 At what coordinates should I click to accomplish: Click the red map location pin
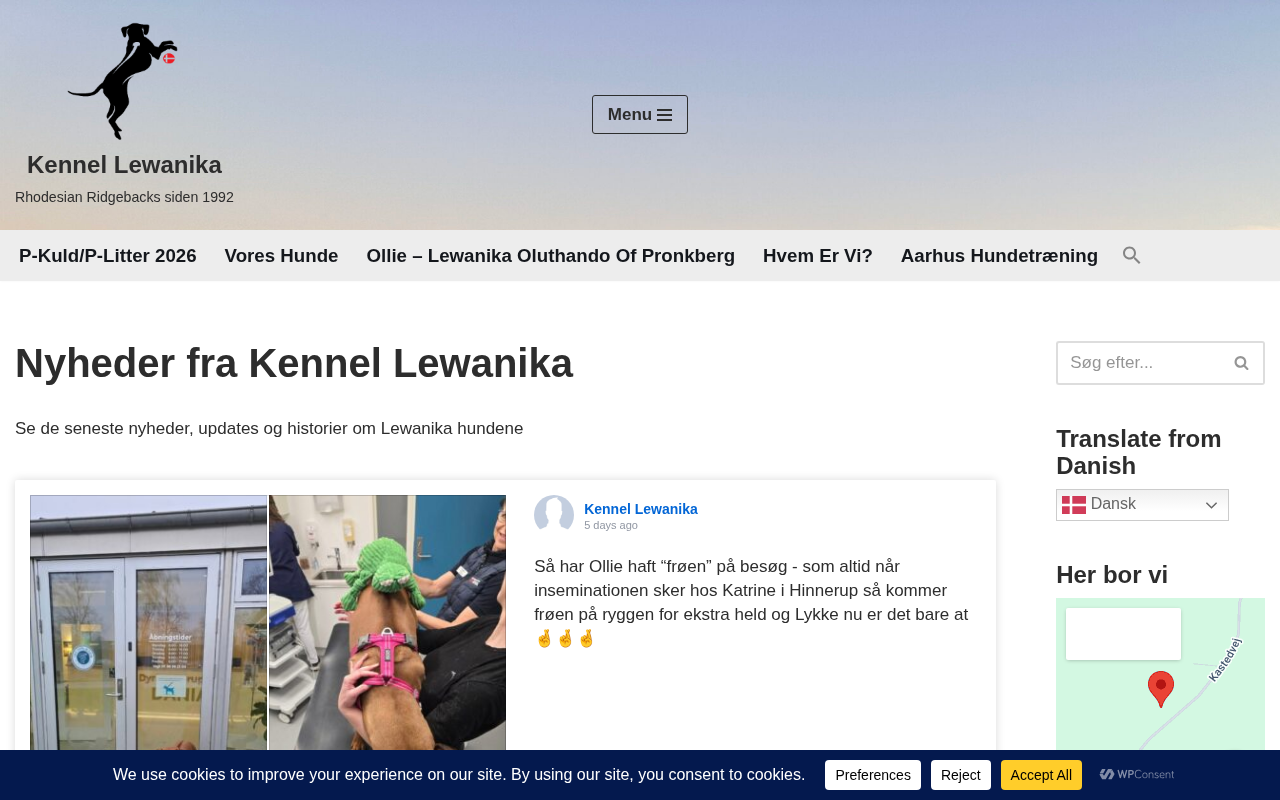click(1160, 689)
